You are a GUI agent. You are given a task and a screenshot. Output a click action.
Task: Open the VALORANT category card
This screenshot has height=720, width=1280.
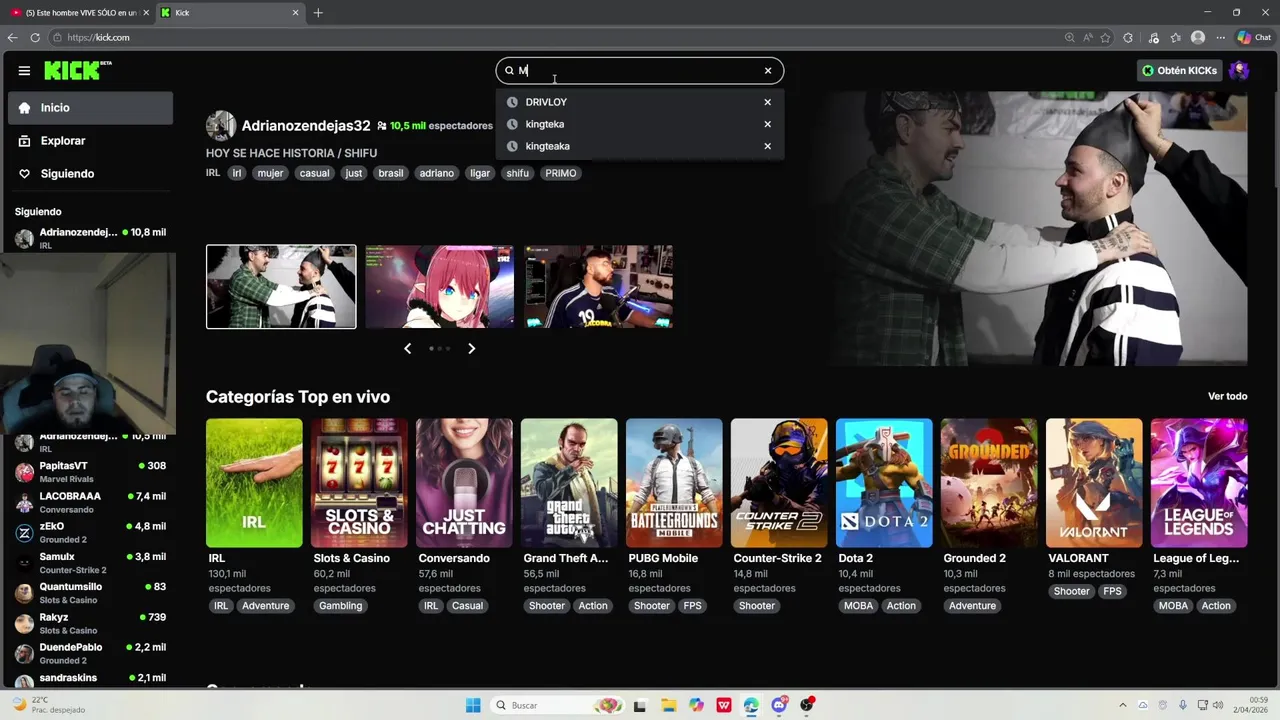click(1094, 483)
